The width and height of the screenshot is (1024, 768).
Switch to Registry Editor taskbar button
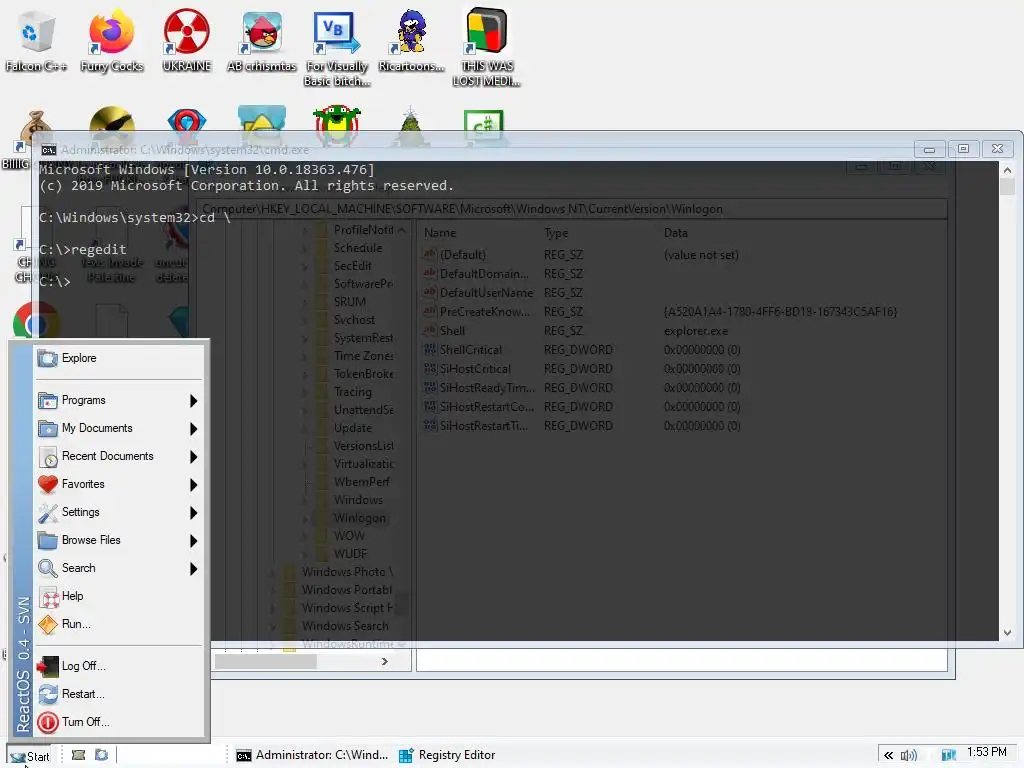[x=448, y=755]
